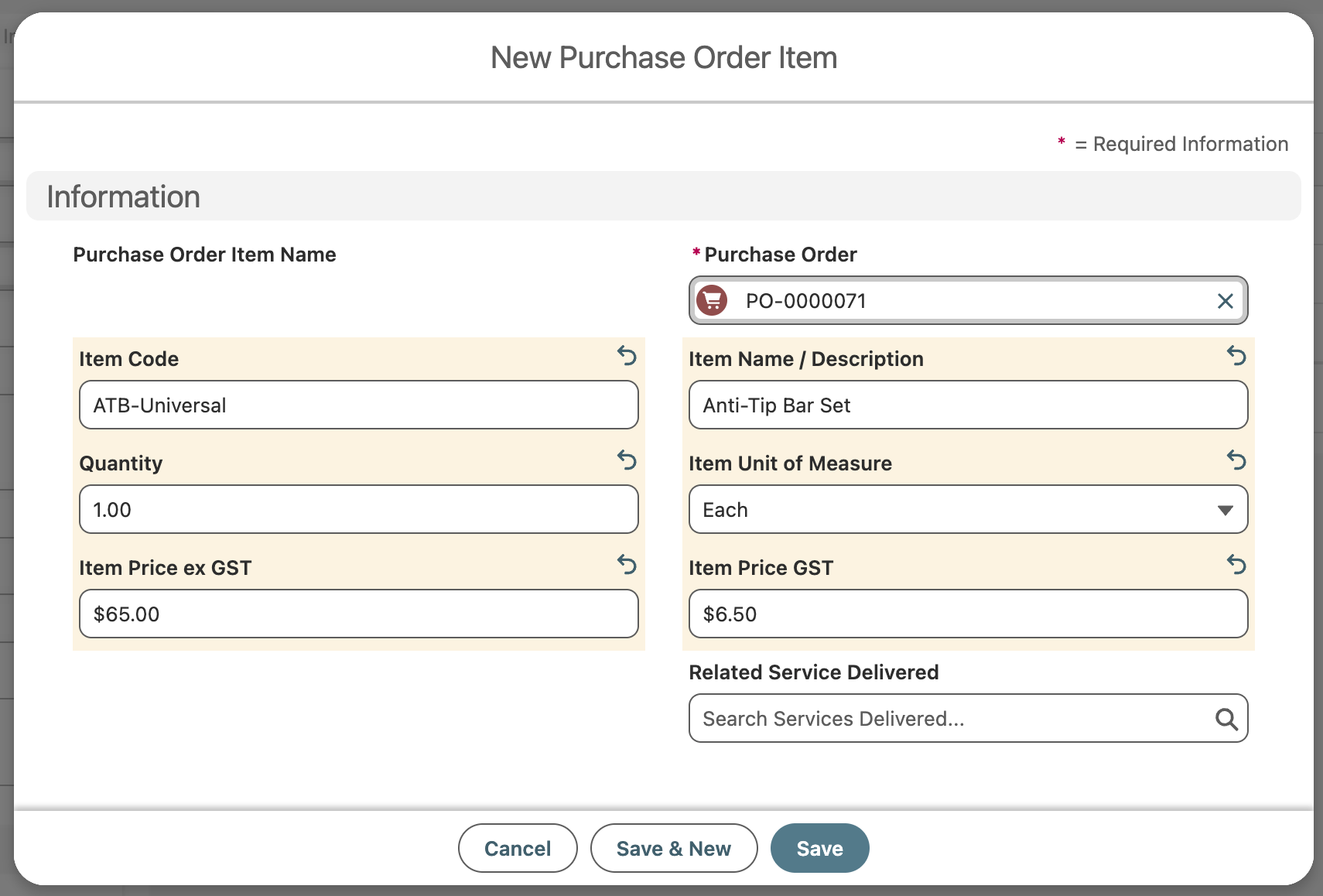
Task: Revert the Item Price GST value
Action: [x=1236, y=565]
